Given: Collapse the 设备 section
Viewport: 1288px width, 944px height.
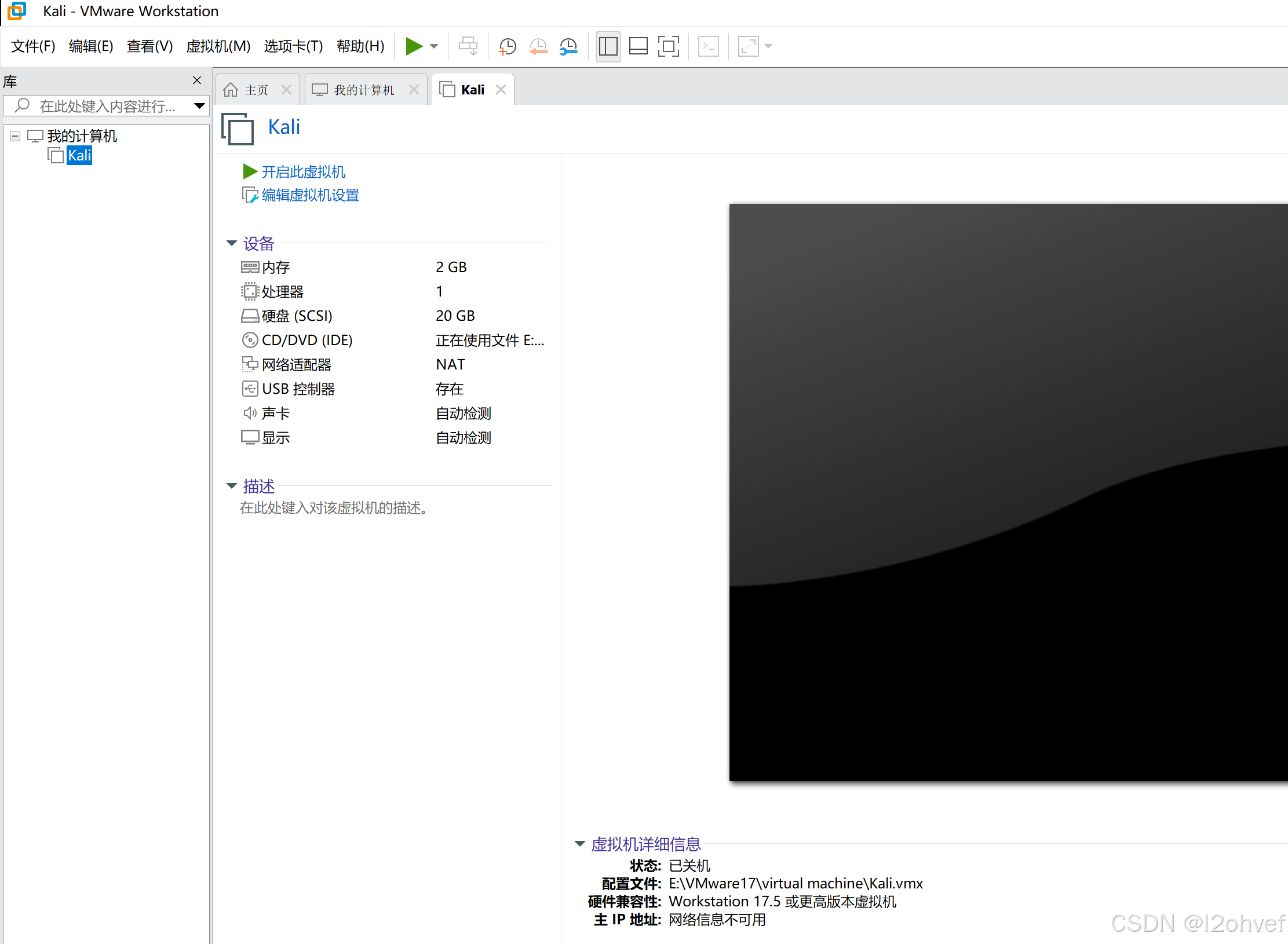Looking at the screenshot, I should click(x=232, y=243).
